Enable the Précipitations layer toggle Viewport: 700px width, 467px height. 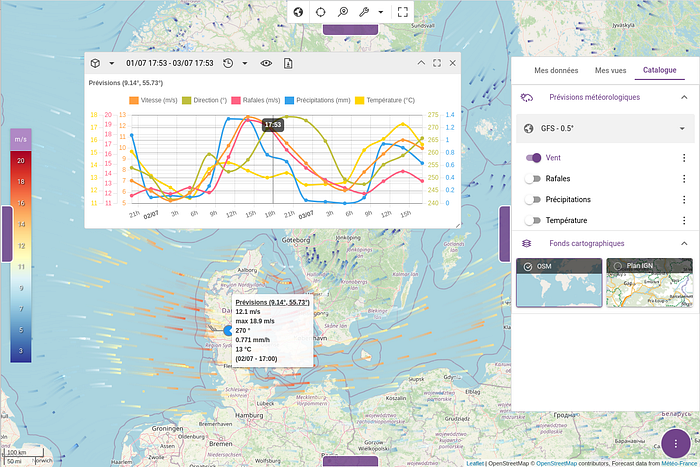(533, 200)
